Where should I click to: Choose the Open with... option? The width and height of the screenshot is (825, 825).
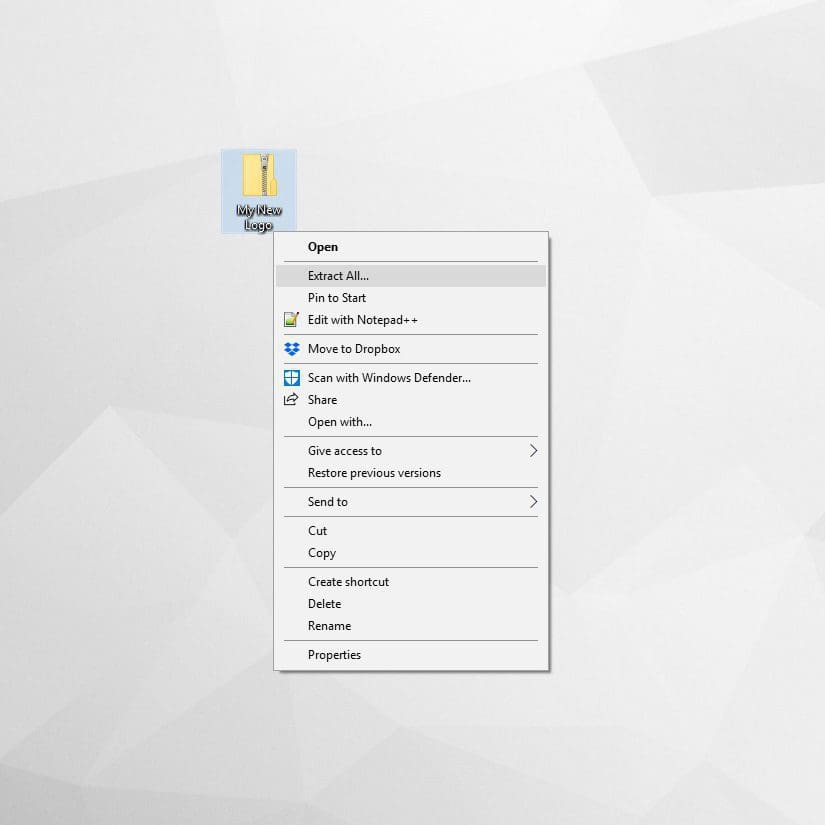pyautogui.click(x=340, y=422)
